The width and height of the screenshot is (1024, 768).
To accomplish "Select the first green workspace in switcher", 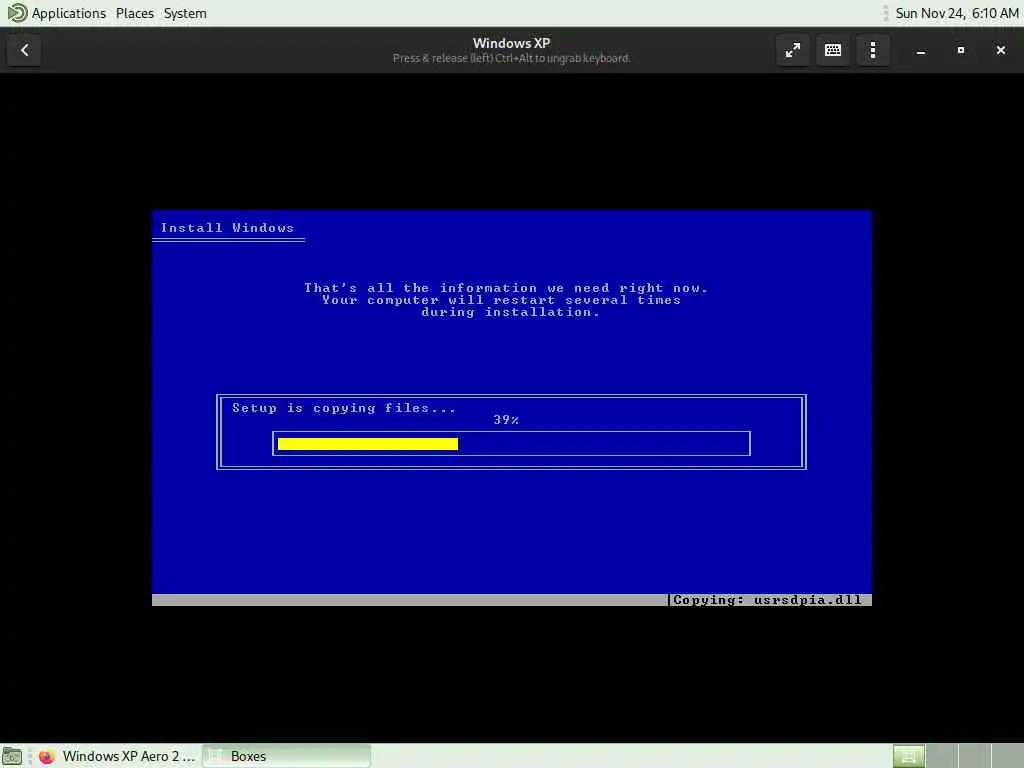I will (908, 756).
